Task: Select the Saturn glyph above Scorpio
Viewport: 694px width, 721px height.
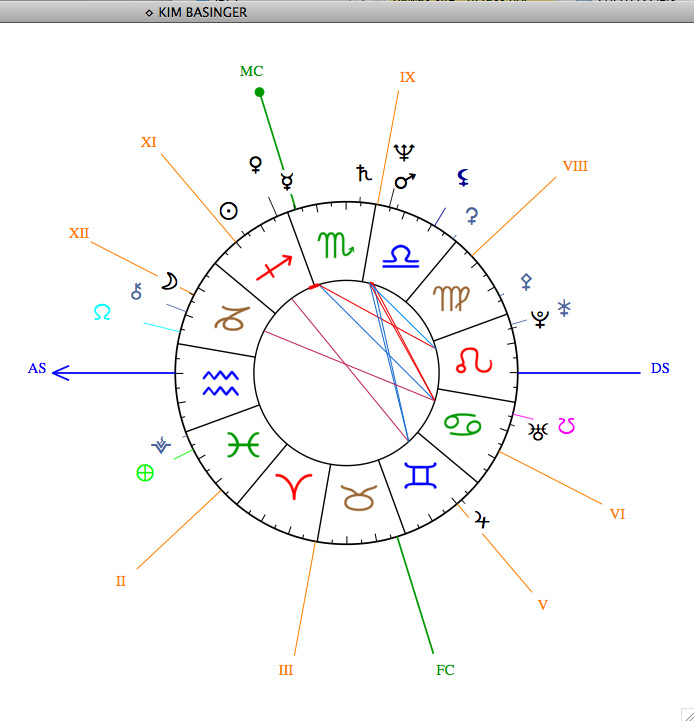Action: [364, 173]
